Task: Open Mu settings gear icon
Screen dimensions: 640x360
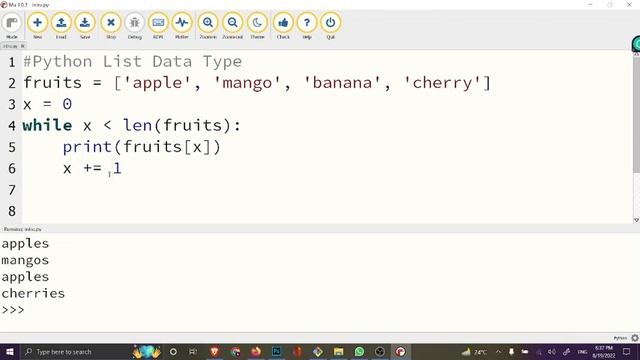Action: coord(635,338)
